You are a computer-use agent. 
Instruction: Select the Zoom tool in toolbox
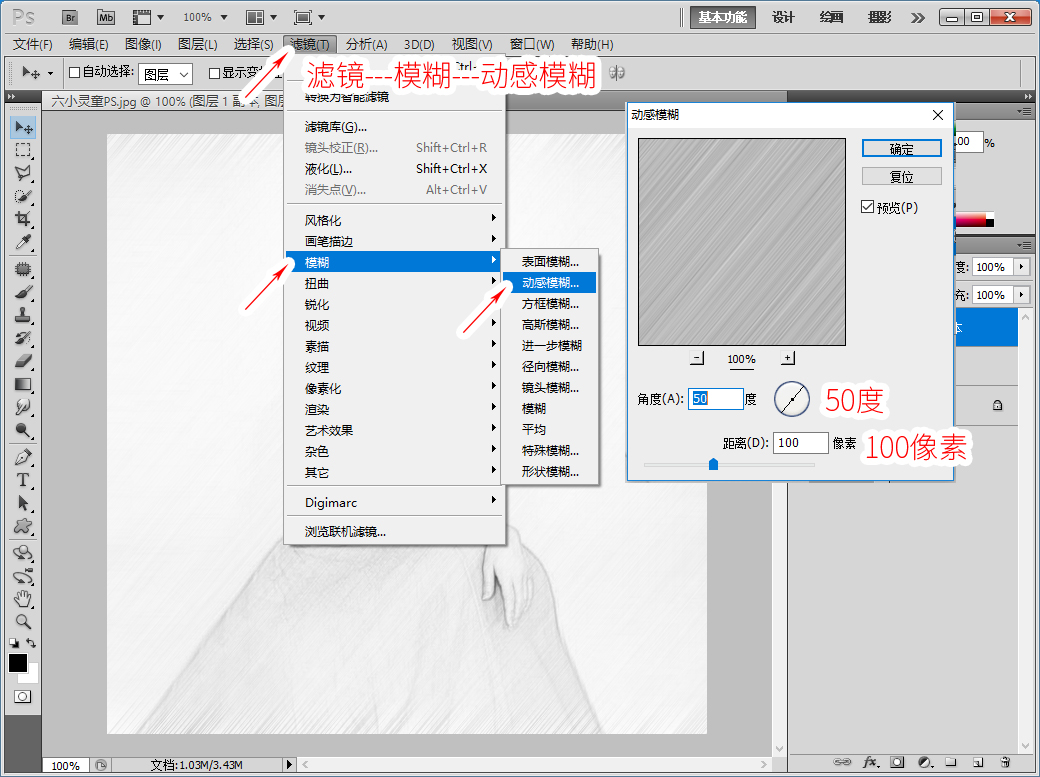(x=23, y=622)
